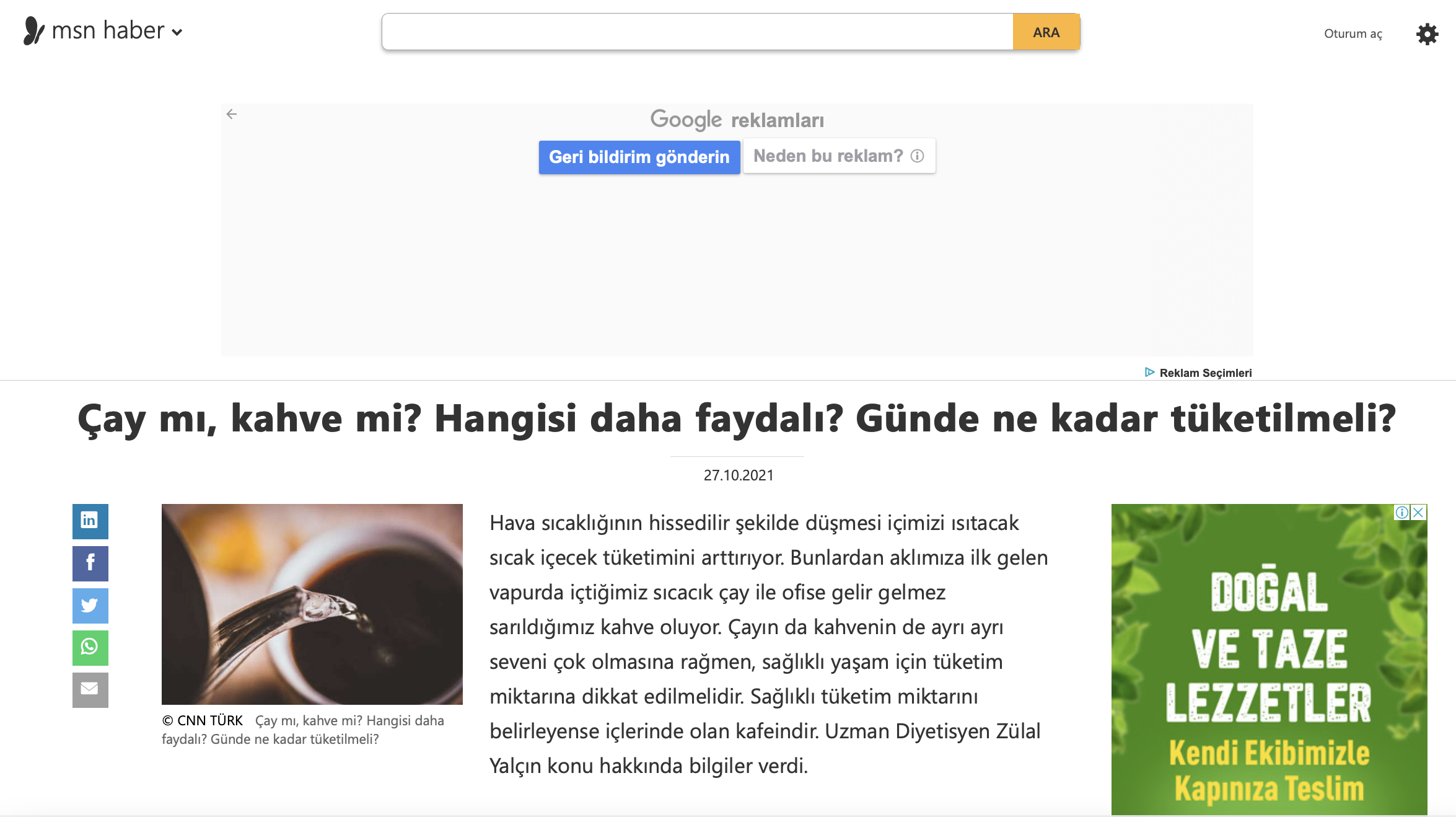Share article via WhatsApp
This screenshot has width=1456, height=817.
[x=90, y=648]
